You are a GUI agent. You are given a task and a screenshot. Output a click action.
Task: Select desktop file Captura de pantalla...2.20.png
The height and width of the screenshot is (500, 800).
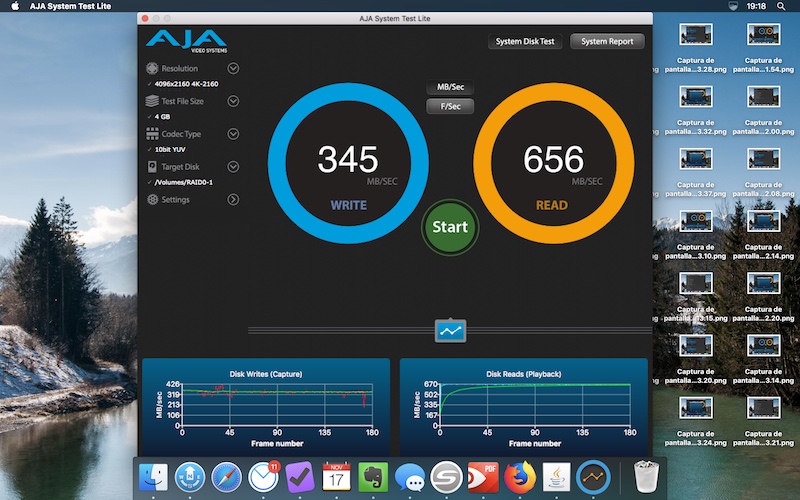click(763, 297)
